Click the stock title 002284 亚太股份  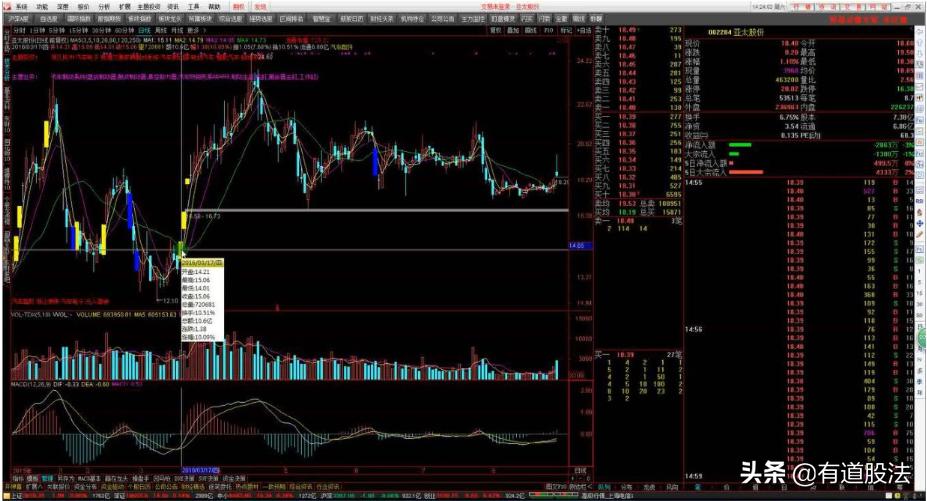(x=736, y=32)
